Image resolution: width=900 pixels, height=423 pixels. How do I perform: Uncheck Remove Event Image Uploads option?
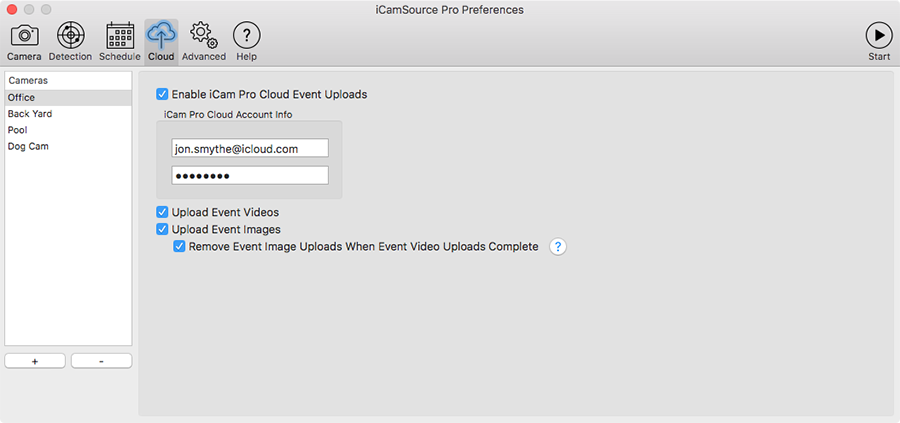point(180,247)
